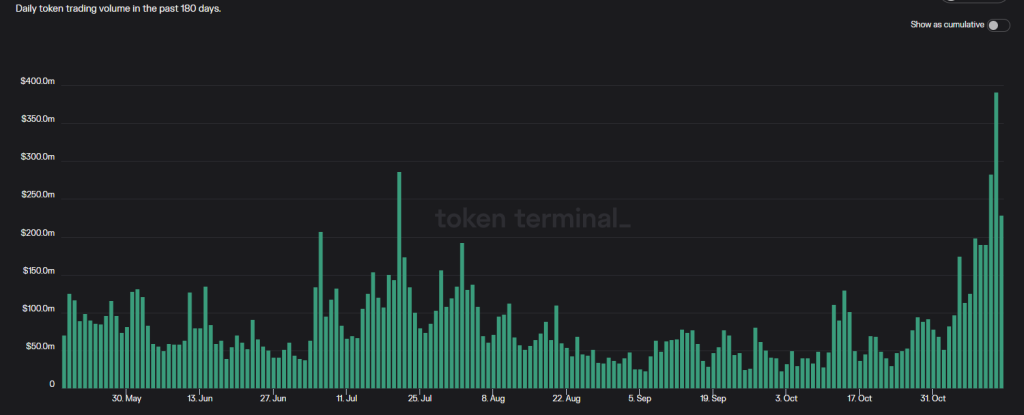Click the 27. Jun date label
This screenshot has width=1024, height=415.
coord(273,398)
